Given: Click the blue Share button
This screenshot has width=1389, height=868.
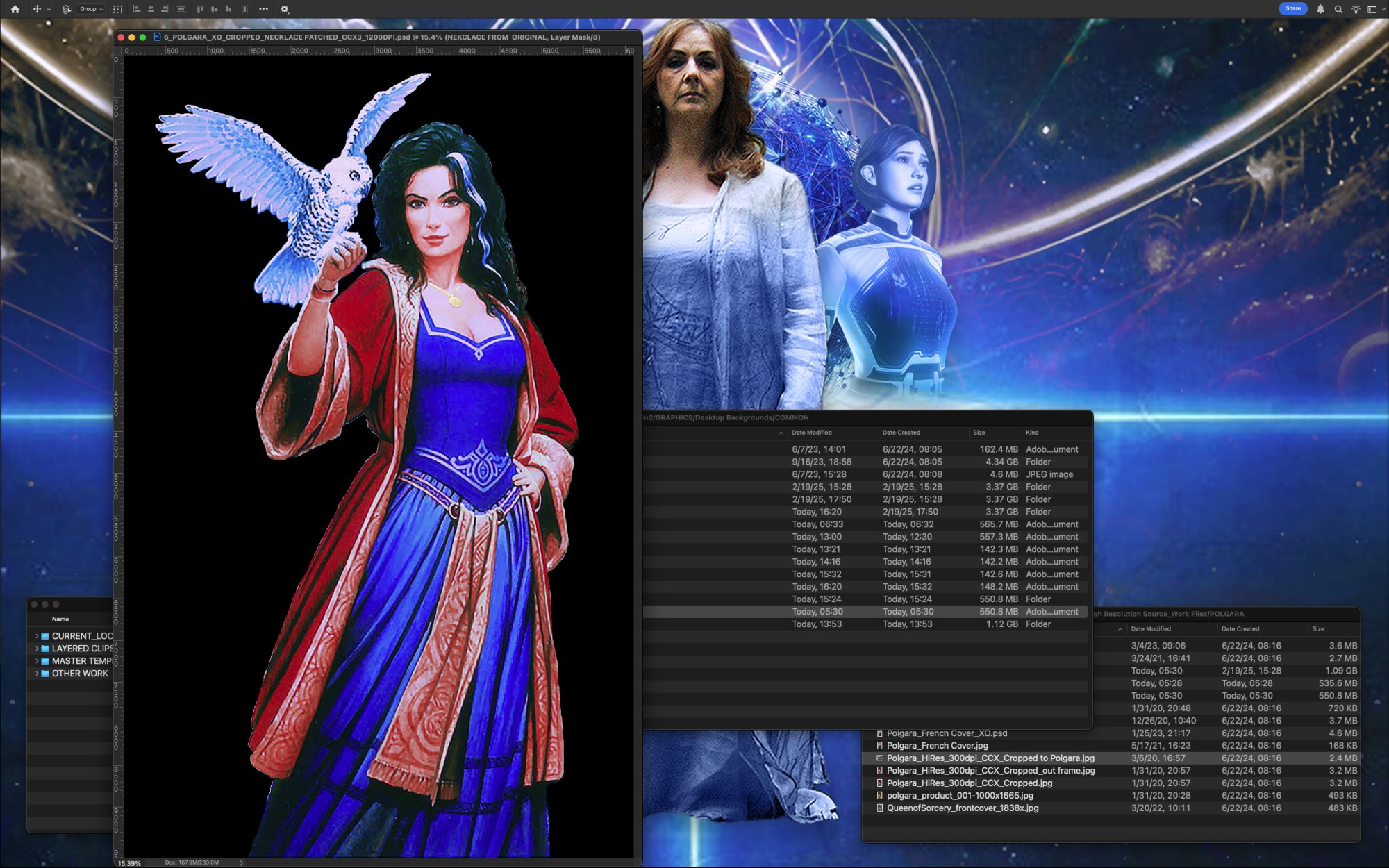Looking at the screenshot, I should pyautogui.click(x=1293, y=8).
